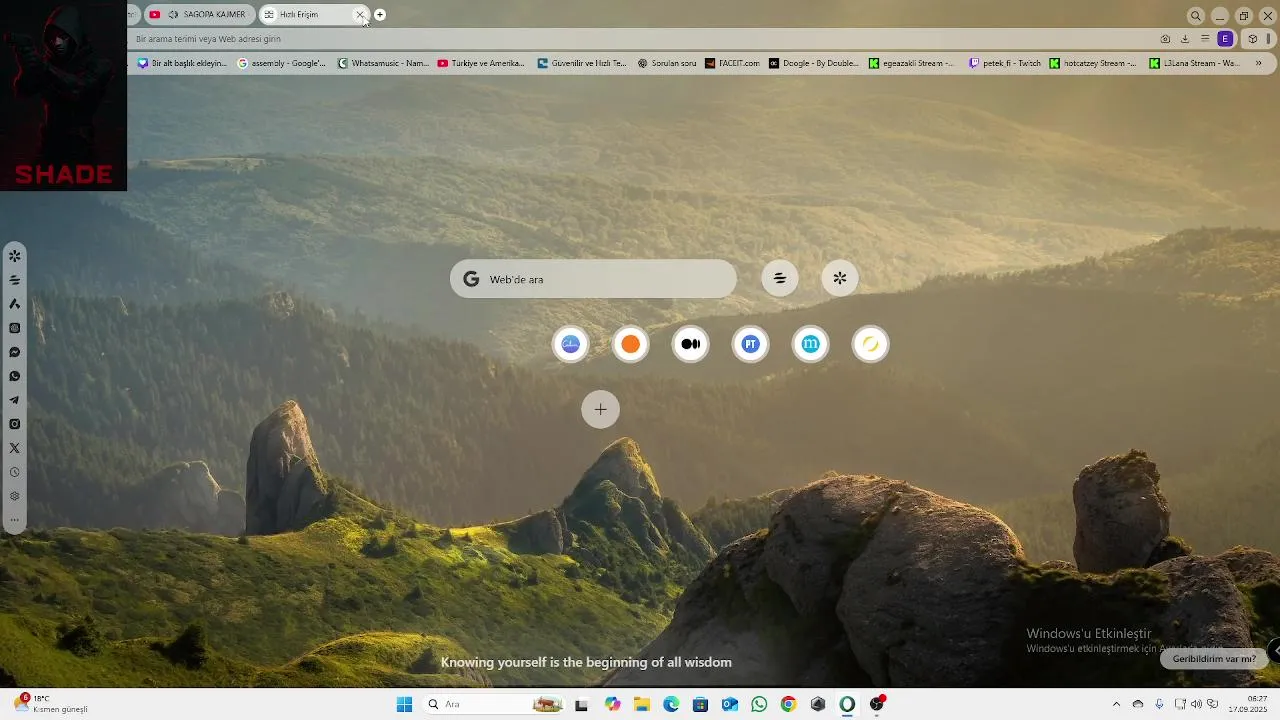1280x720 pixels.
Task: Expand the system tray hidden icons chevron
Action: click(x=1116, y=704)
